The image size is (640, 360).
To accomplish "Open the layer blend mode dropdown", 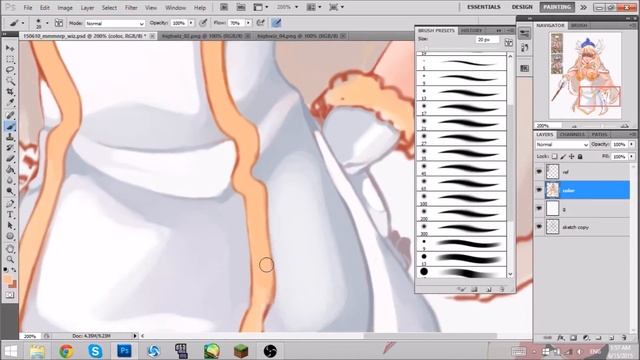I will coord(562,145).
